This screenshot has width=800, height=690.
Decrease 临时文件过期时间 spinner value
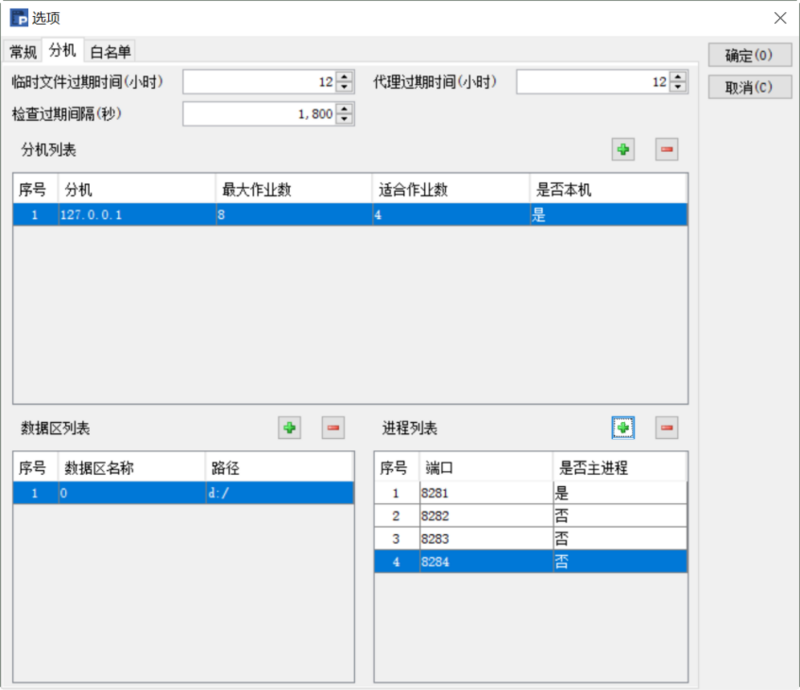(x=345, y=87)
